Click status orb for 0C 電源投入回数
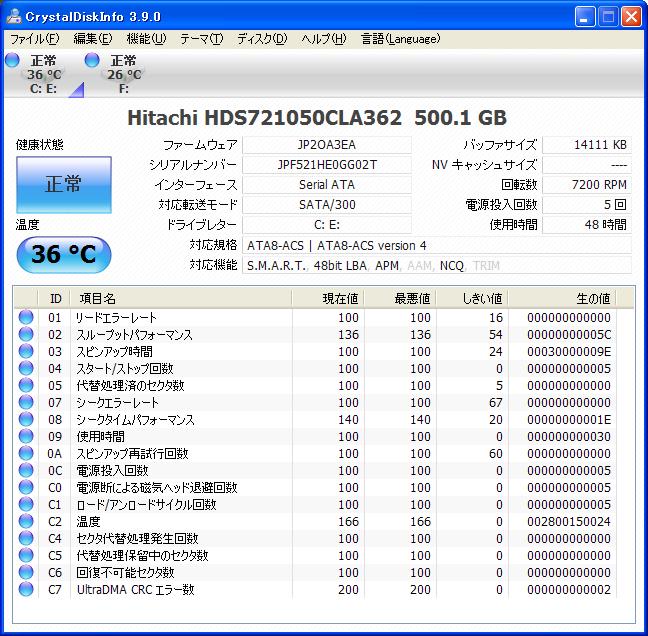Screen dimensions: 648x636 26,470
